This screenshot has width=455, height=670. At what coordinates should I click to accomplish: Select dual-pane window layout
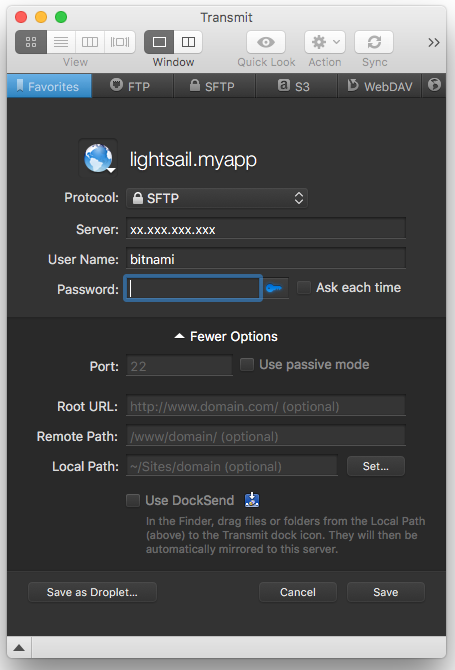[x=188, y=42]
